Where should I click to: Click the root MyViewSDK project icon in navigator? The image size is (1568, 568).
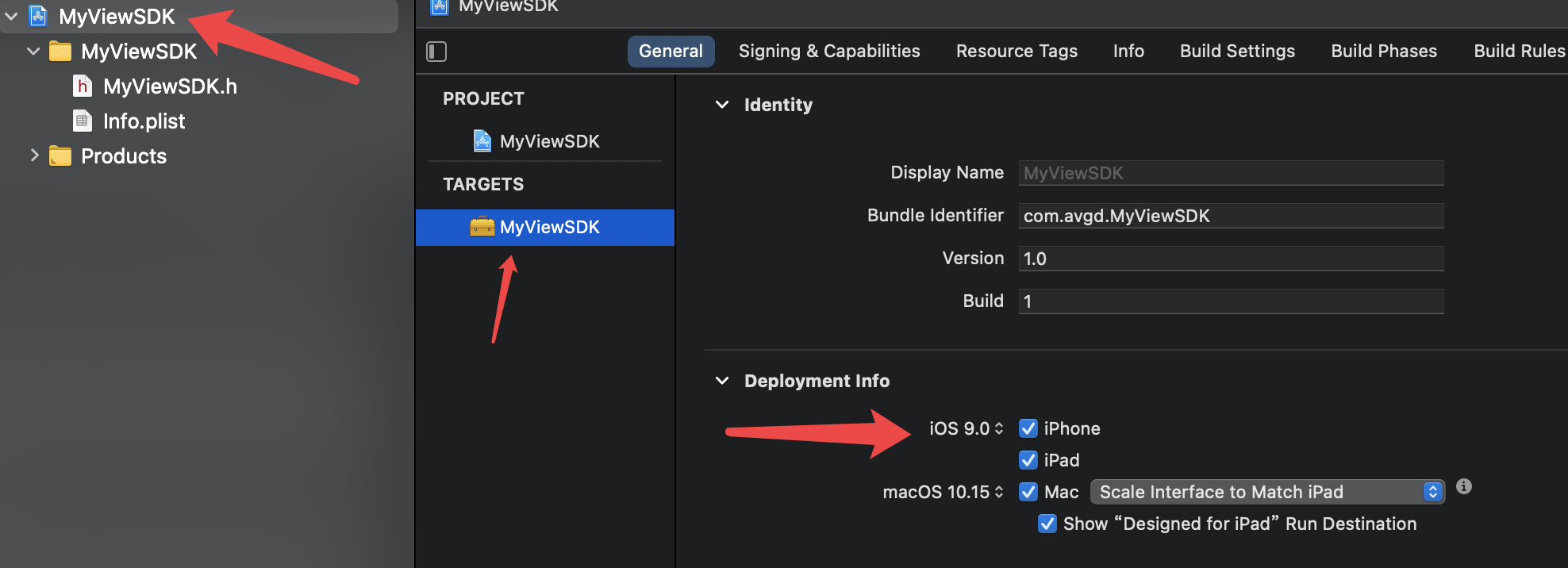pyautogui.click(x=38, y=16)
